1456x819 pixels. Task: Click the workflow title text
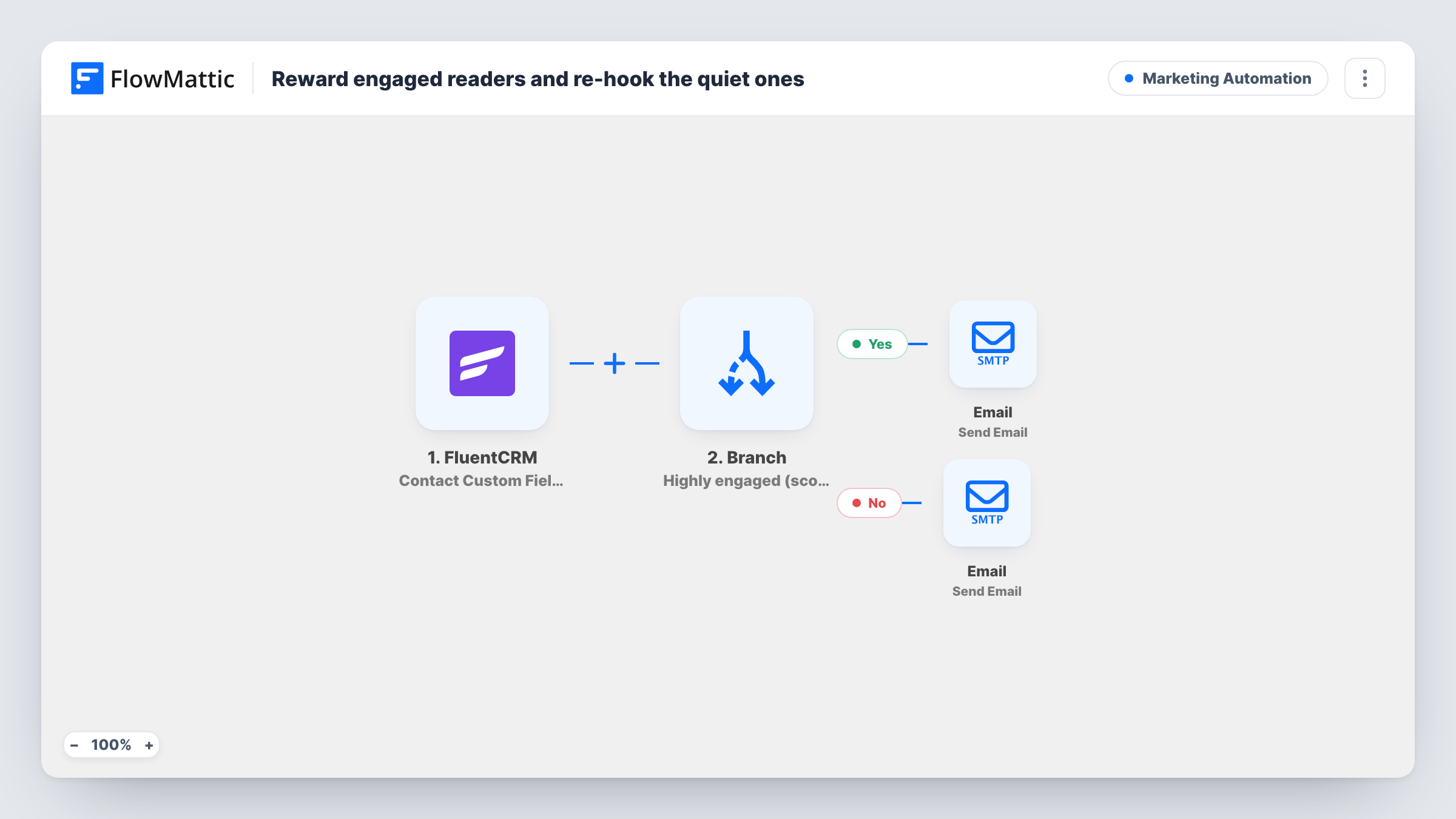pos(538,79)
